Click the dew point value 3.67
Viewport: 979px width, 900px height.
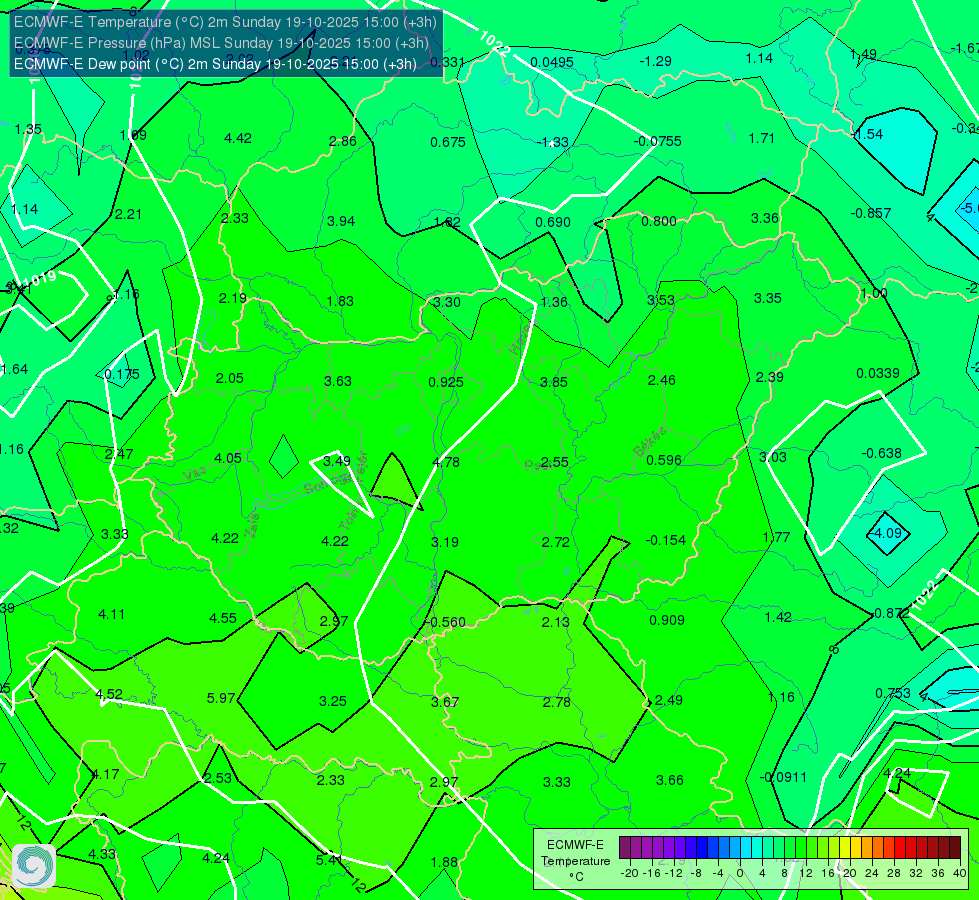445,703
